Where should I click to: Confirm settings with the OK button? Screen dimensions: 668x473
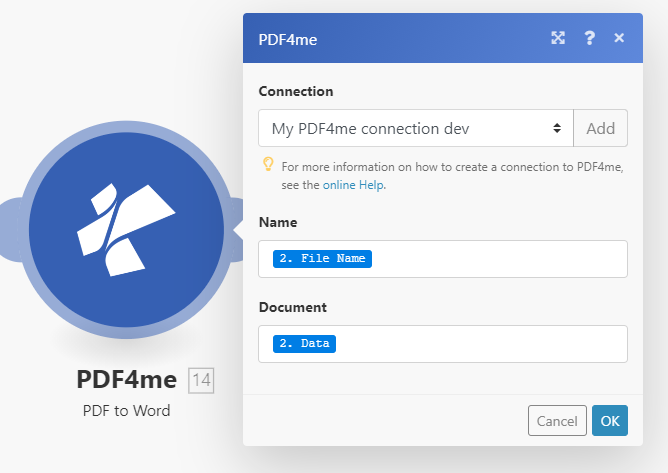pos(610,421)
